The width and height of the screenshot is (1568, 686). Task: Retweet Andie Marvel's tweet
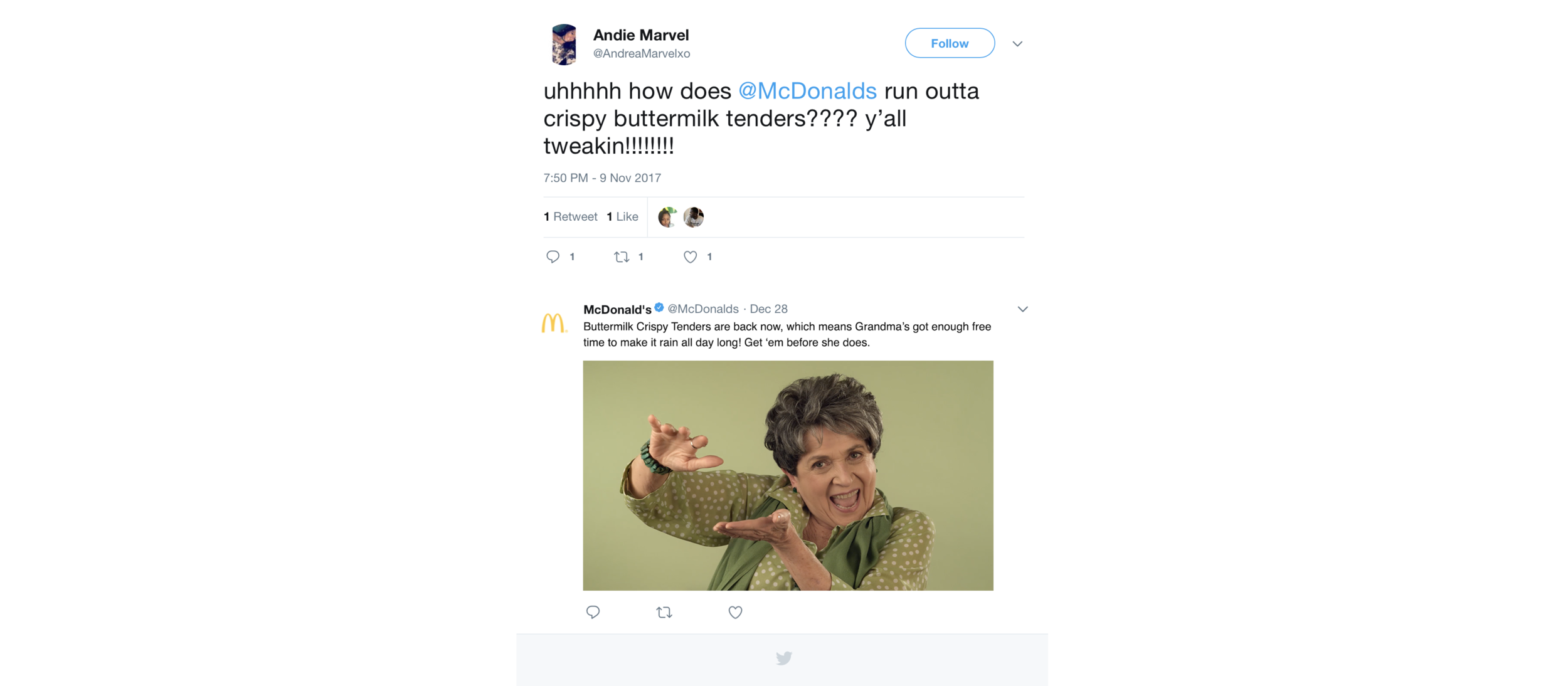click(x=622, y=256)
